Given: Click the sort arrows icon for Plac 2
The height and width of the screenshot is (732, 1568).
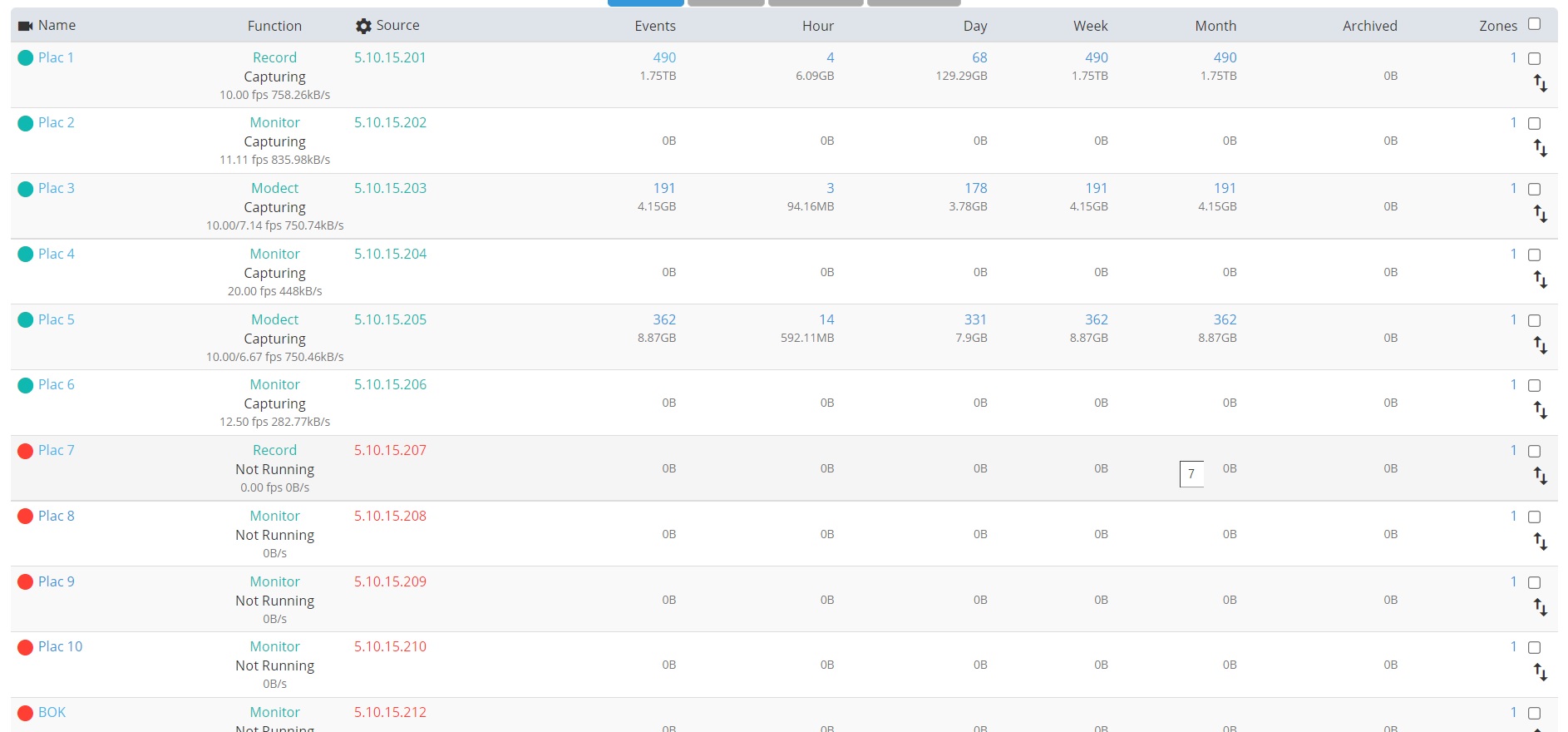Looking at the screenshot, I should 1540,148.
